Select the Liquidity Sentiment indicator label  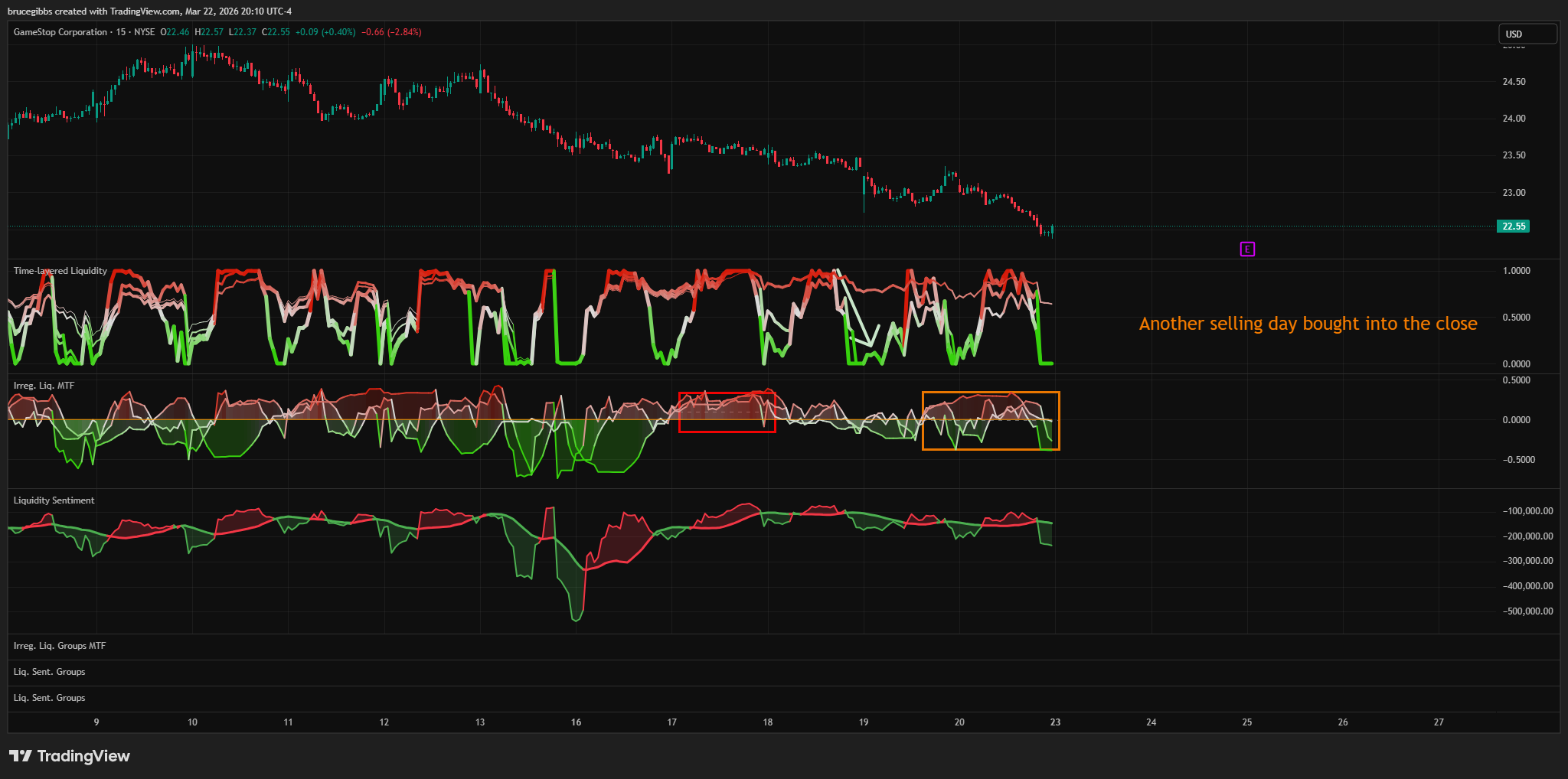tap(54, 500)
